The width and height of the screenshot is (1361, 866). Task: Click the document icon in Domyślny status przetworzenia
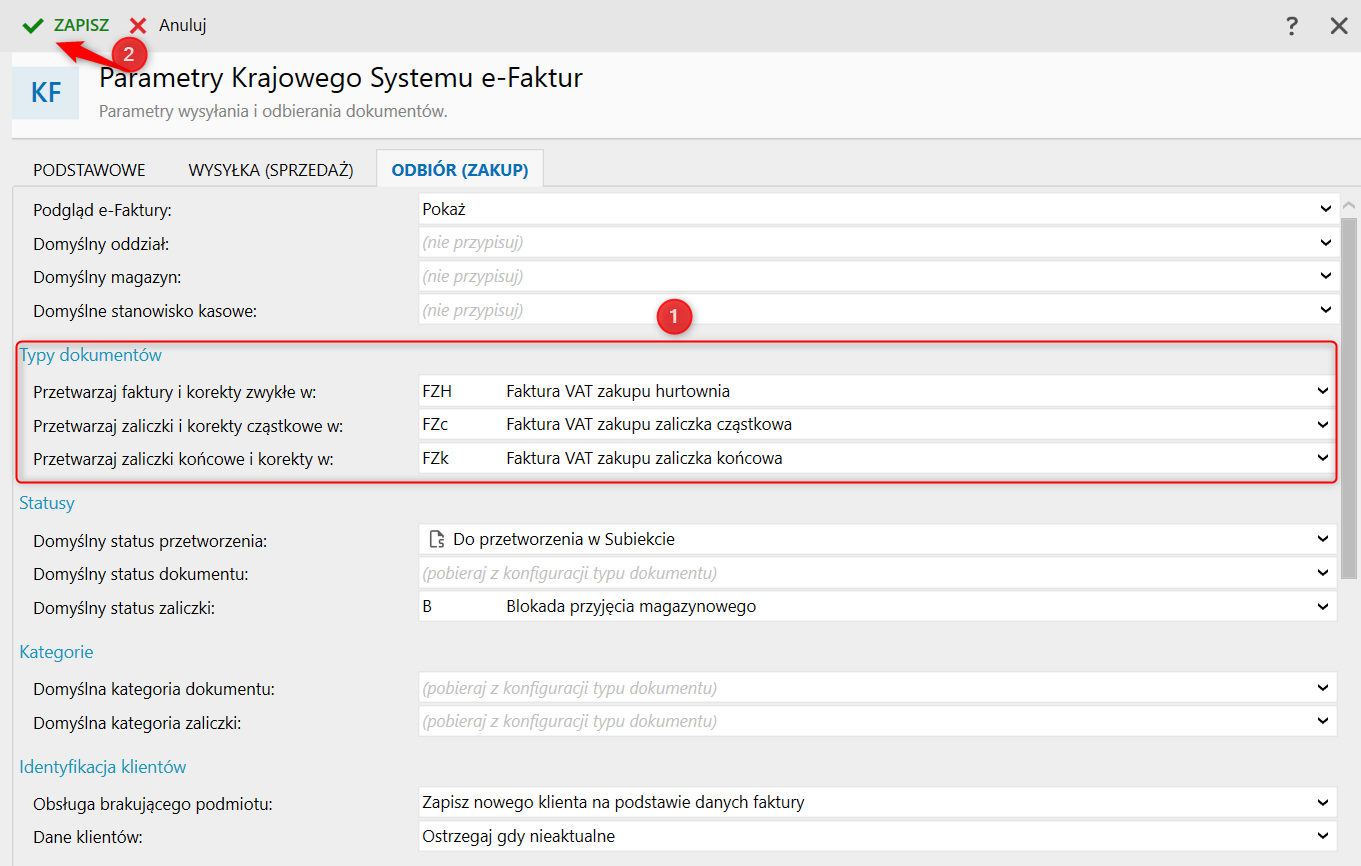[x=435, y=540]
